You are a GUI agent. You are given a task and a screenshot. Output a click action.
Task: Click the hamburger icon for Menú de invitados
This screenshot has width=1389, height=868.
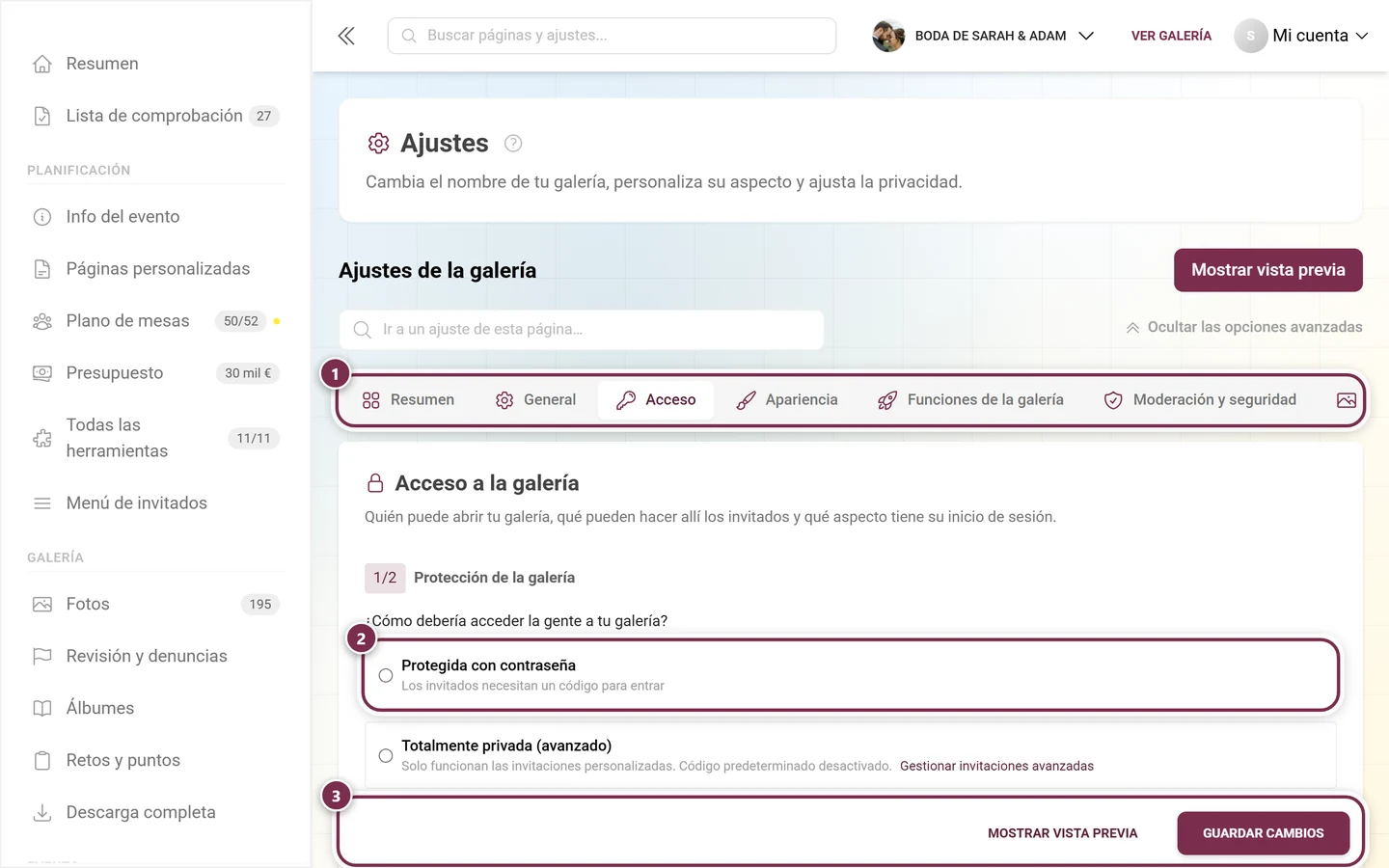click(x=42, y=503)
